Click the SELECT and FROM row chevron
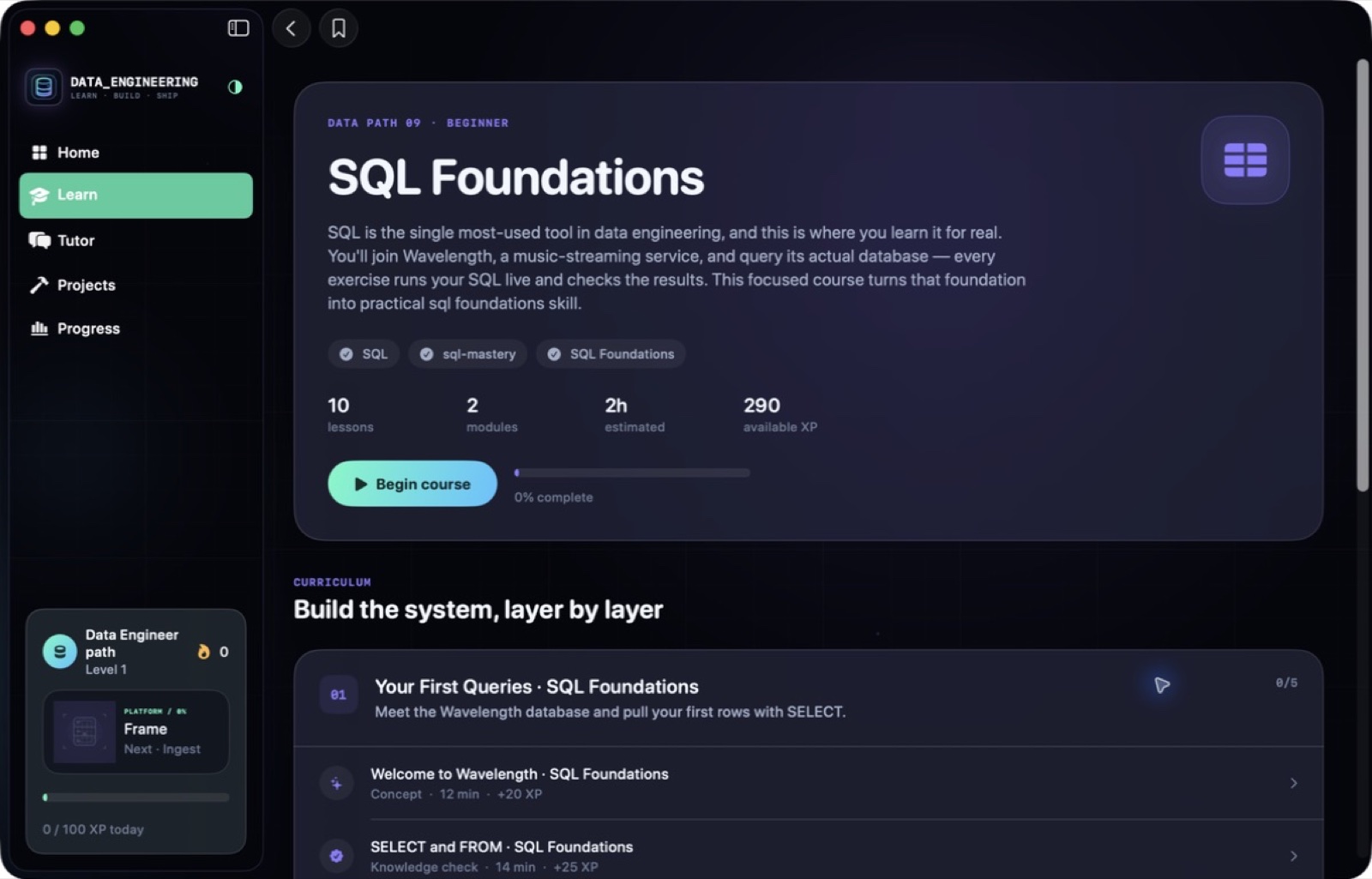The height and width of the screenshot is (879, 1372). tap(1293, 856)
